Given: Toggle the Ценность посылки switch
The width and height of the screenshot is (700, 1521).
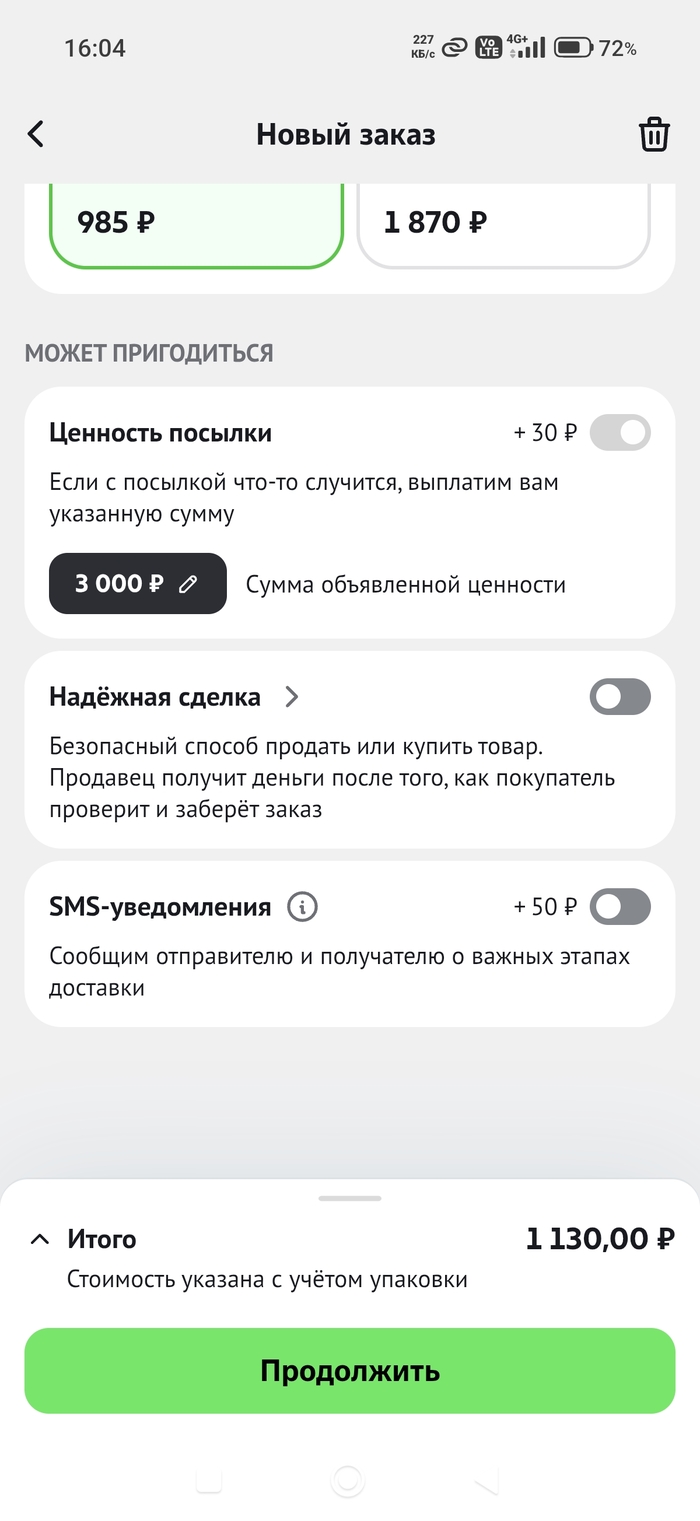Looking at the screenshot, I should (x=620, y=433).
